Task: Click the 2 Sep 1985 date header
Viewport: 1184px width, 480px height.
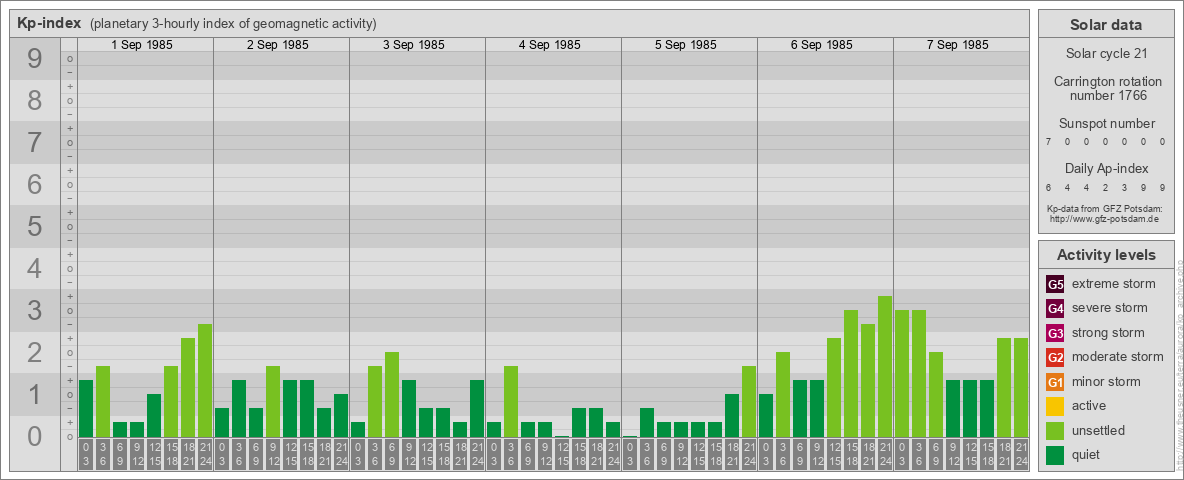Action: point(278,45)
